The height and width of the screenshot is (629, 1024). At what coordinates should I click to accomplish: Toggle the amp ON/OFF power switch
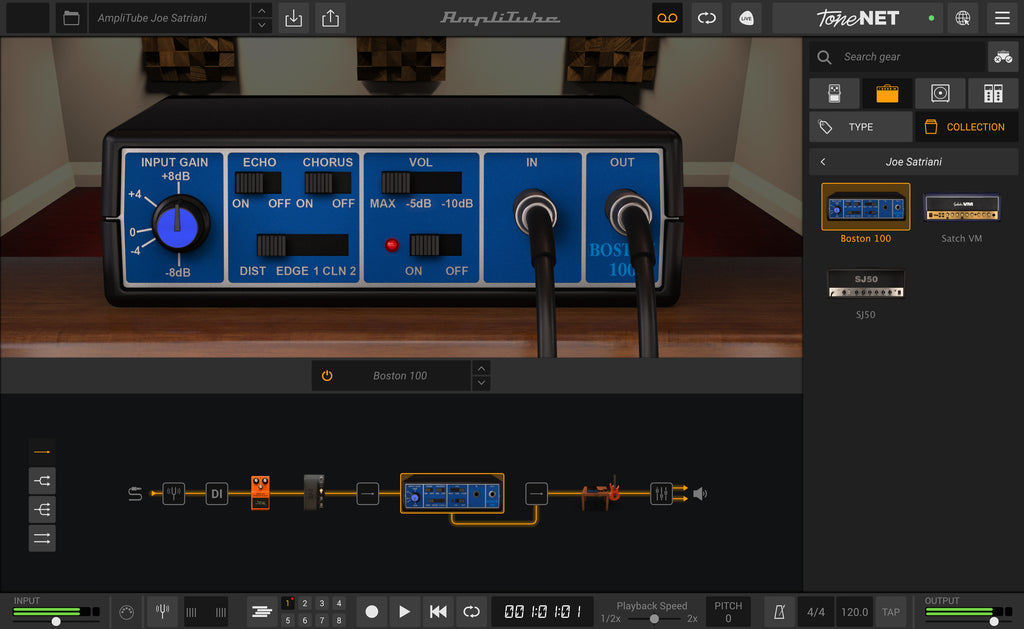tap(435, 245)
